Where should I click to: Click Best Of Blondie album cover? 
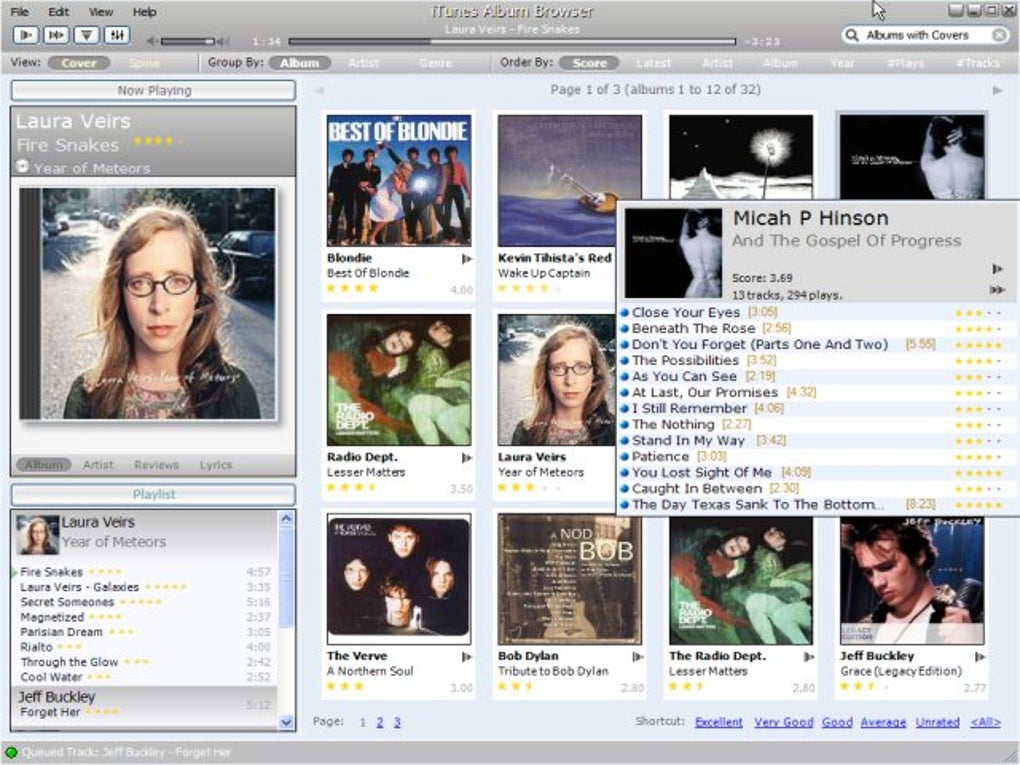coord(399,180)
